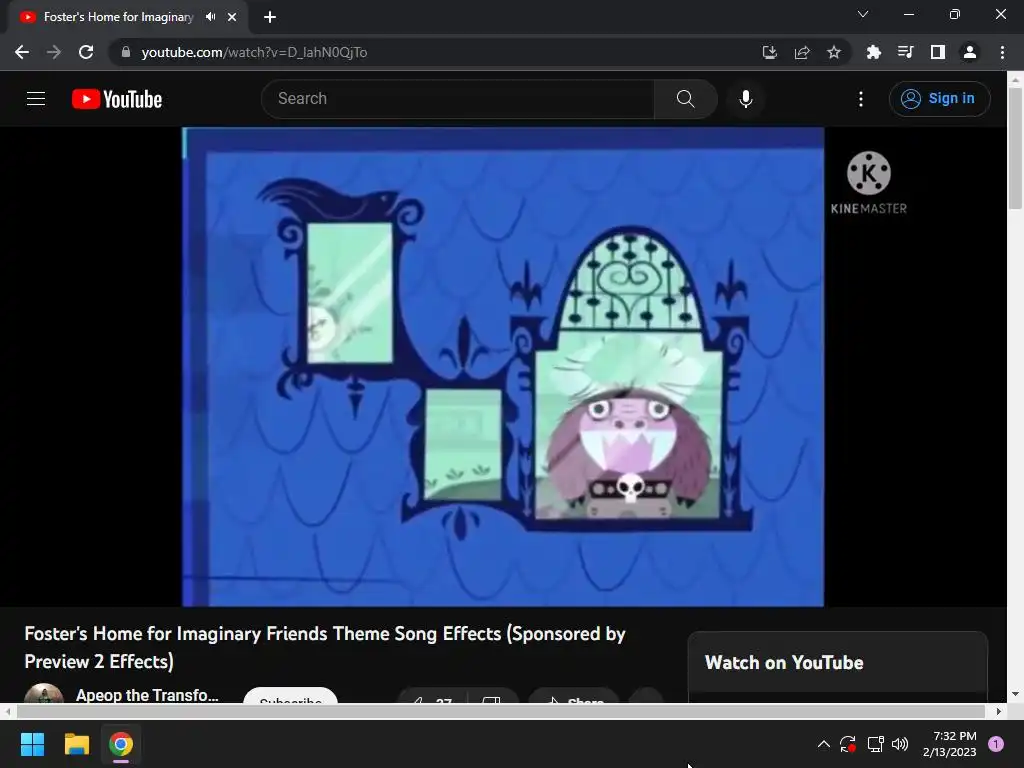Click the browser forward arrow
This screenshot has width=1024, height=768.
click(x=54, y=52)
